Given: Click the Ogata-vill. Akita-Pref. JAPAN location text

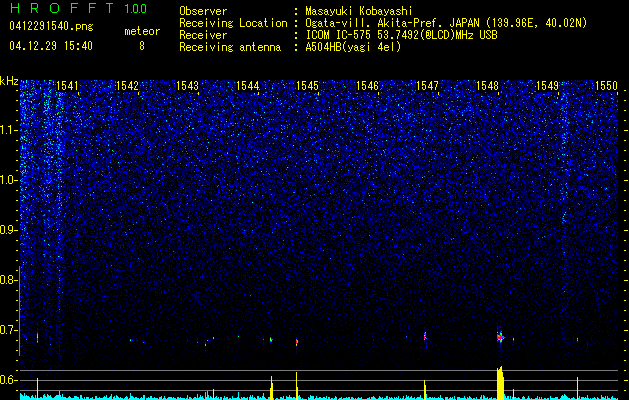Looking at the screenshot, I should click(x=444, y=23).
